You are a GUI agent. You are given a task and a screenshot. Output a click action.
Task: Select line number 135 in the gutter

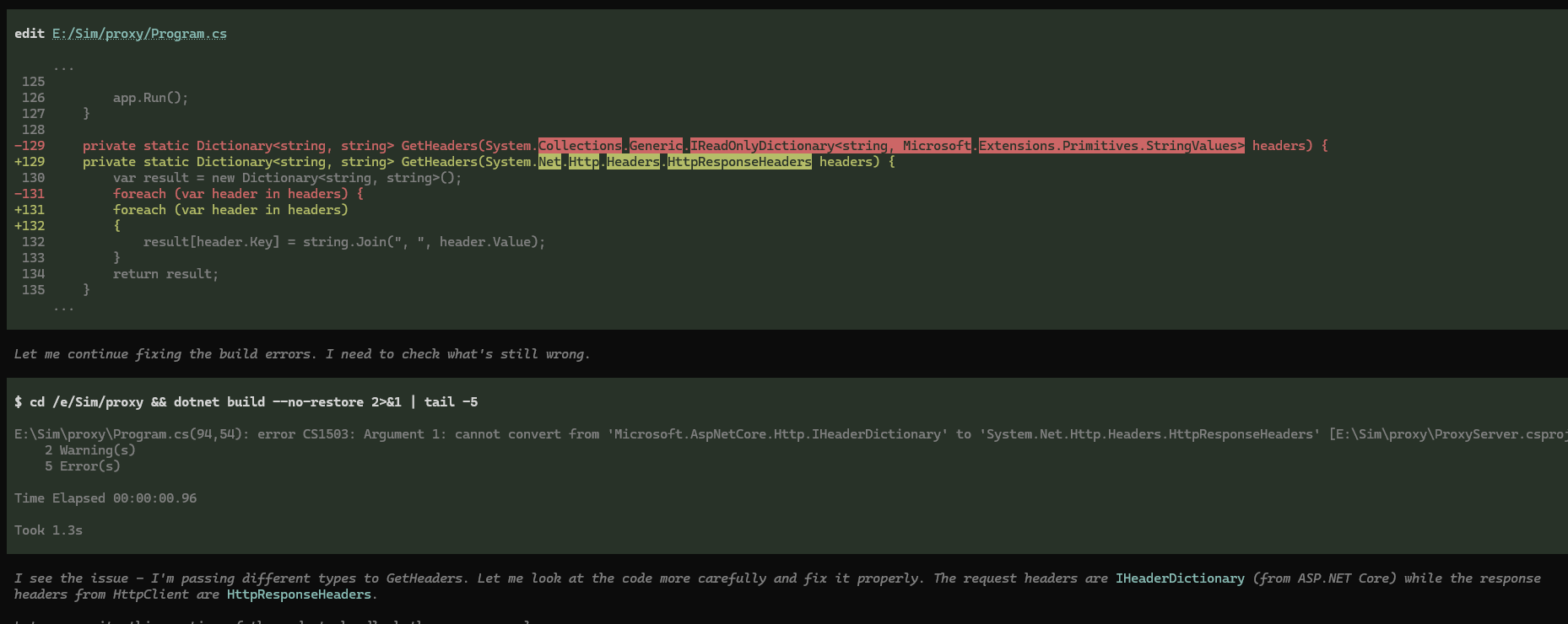point(34,290)
